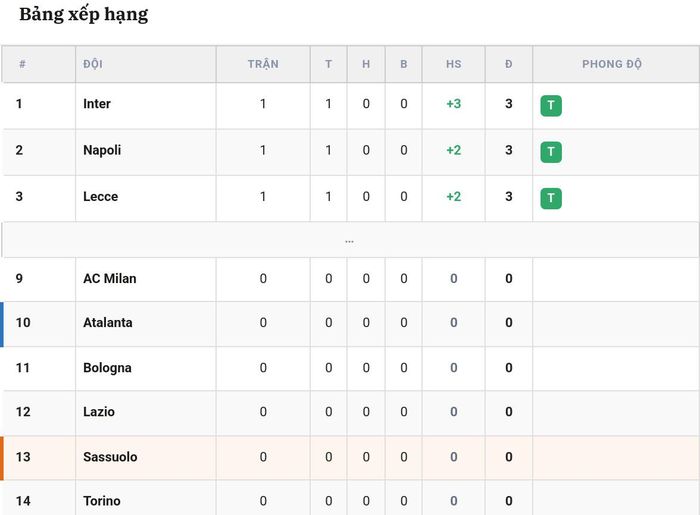Open the Napoli team link
Screen dimensions: 700x515
pos(102,150)
